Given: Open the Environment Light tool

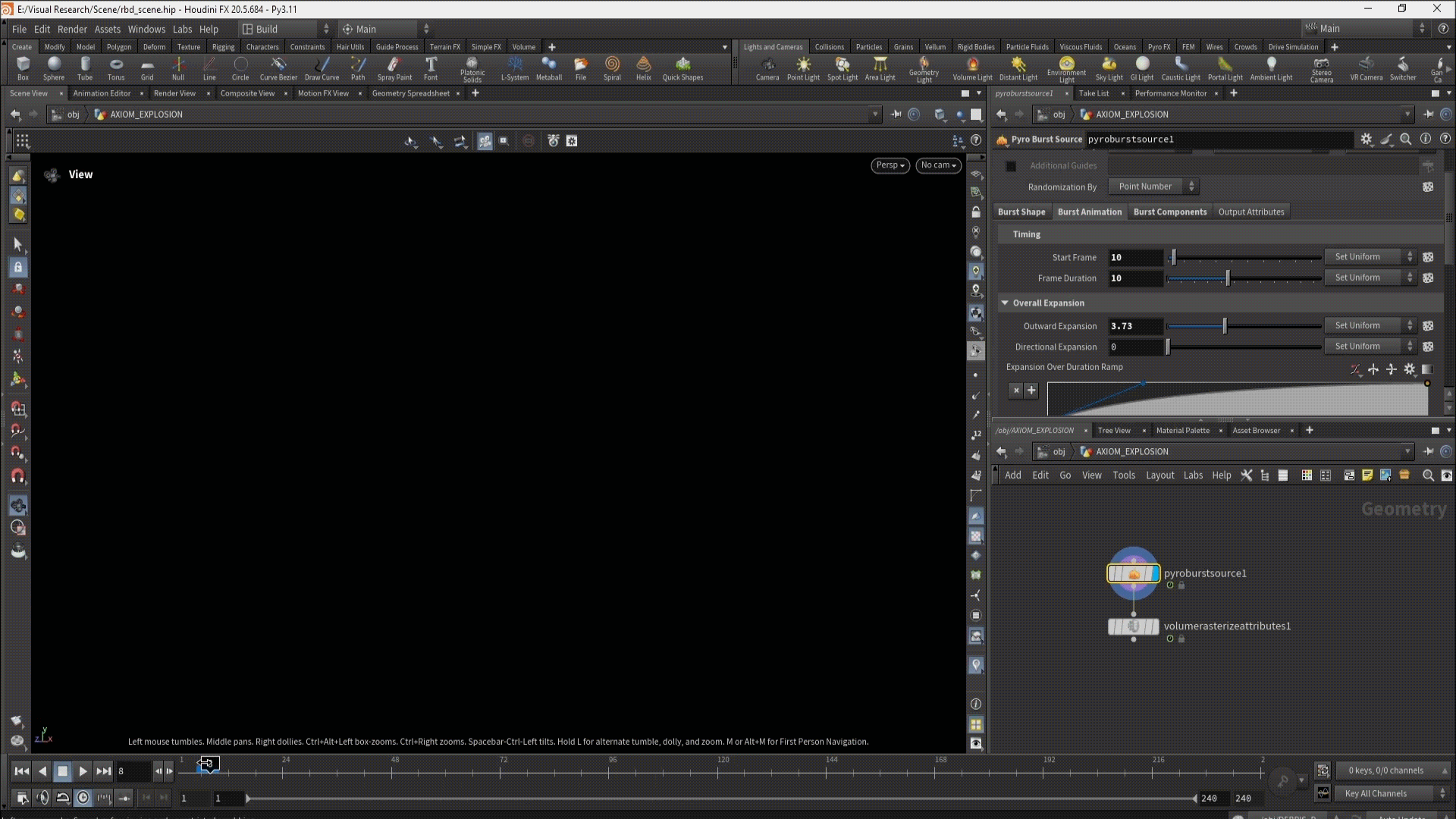Looking at the screenshot, I should [1066, 67].
